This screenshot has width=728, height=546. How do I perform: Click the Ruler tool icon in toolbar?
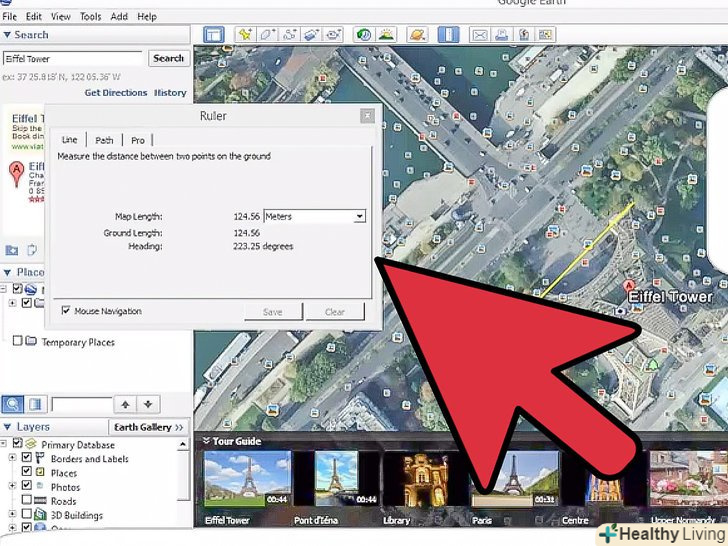coord(448,35)
